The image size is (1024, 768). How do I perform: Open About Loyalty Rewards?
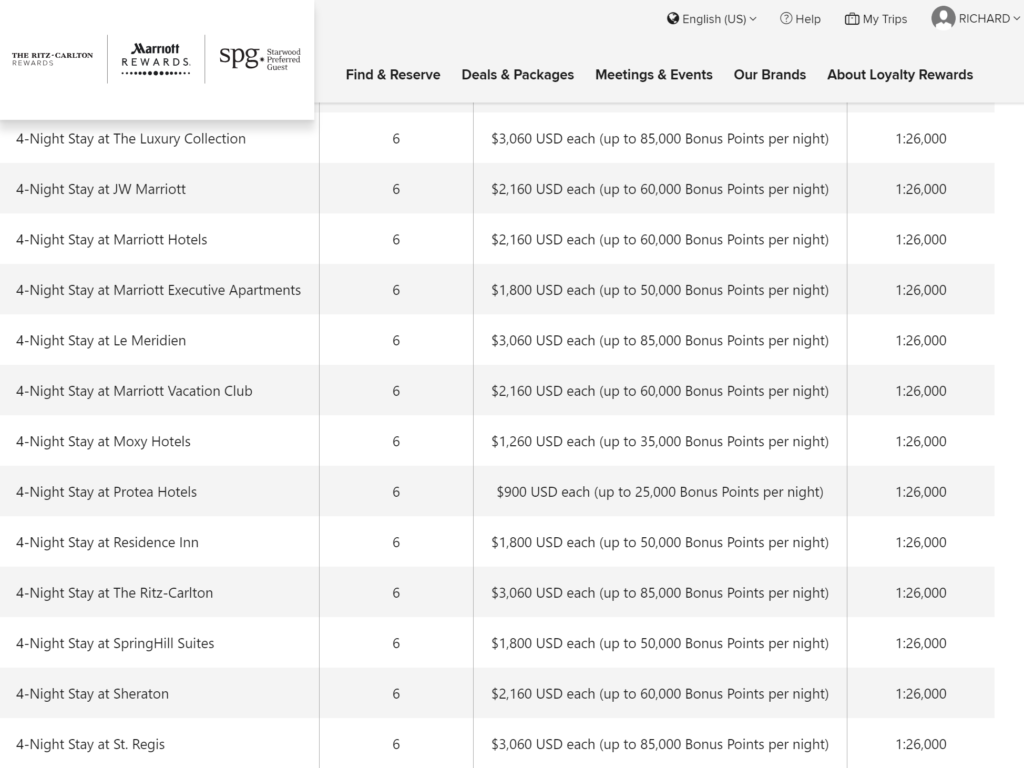click(x=900, y=74)
